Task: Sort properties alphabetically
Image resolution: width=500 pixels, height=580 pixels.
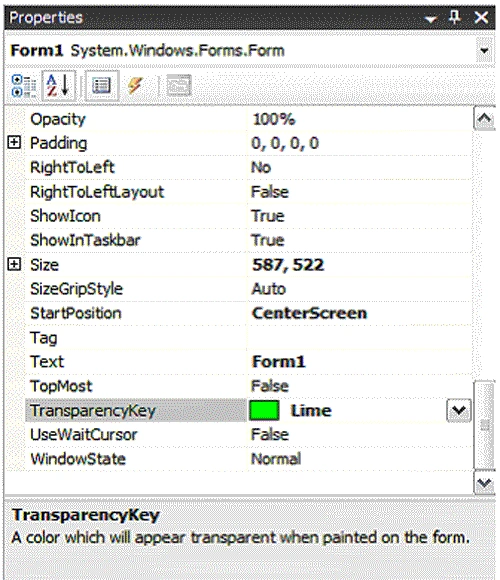Action: pos(59,86)
